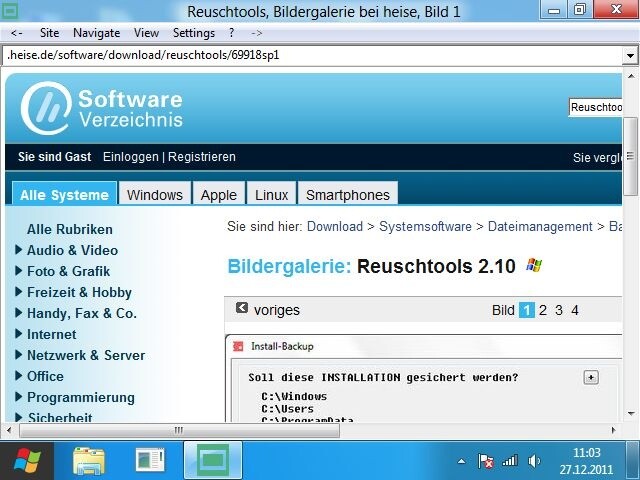Viewport: 640px width, 480px height.
Task: Select the Linux tab
Action: (x=272, y=194)
